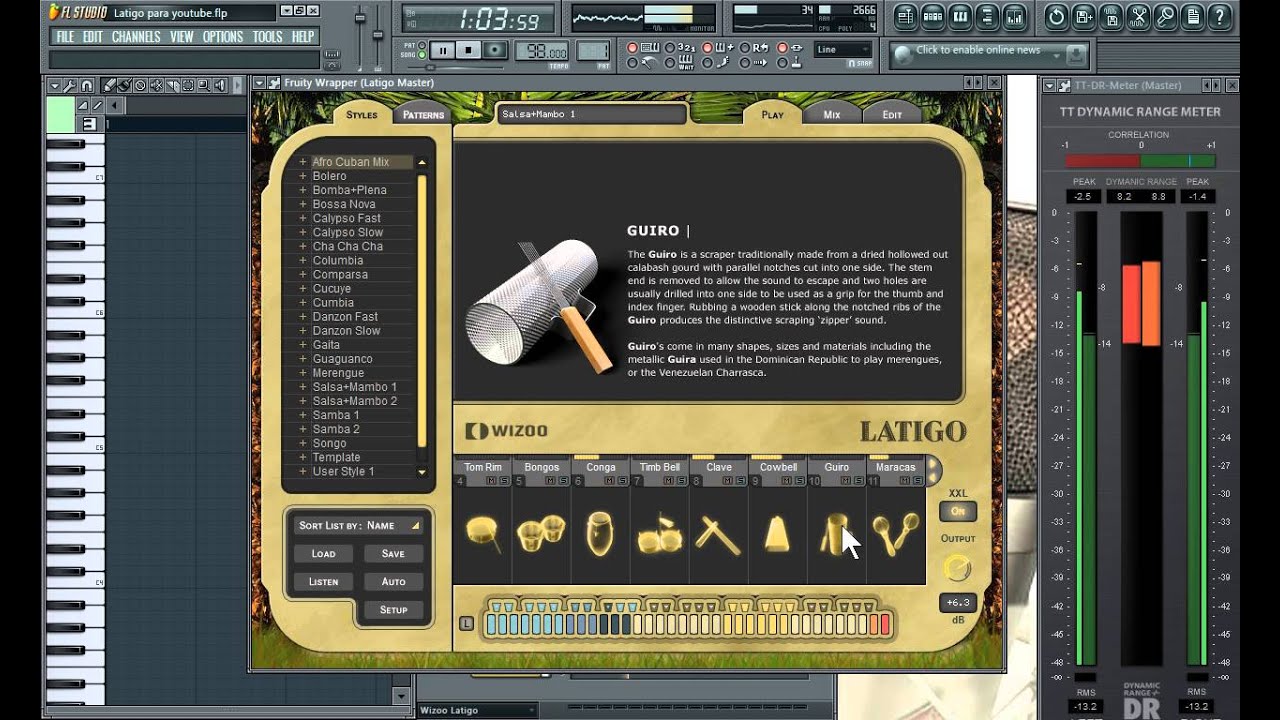Open the FL Studio playlist view button
Screen dimensions: 1280x720
point(906,17)
